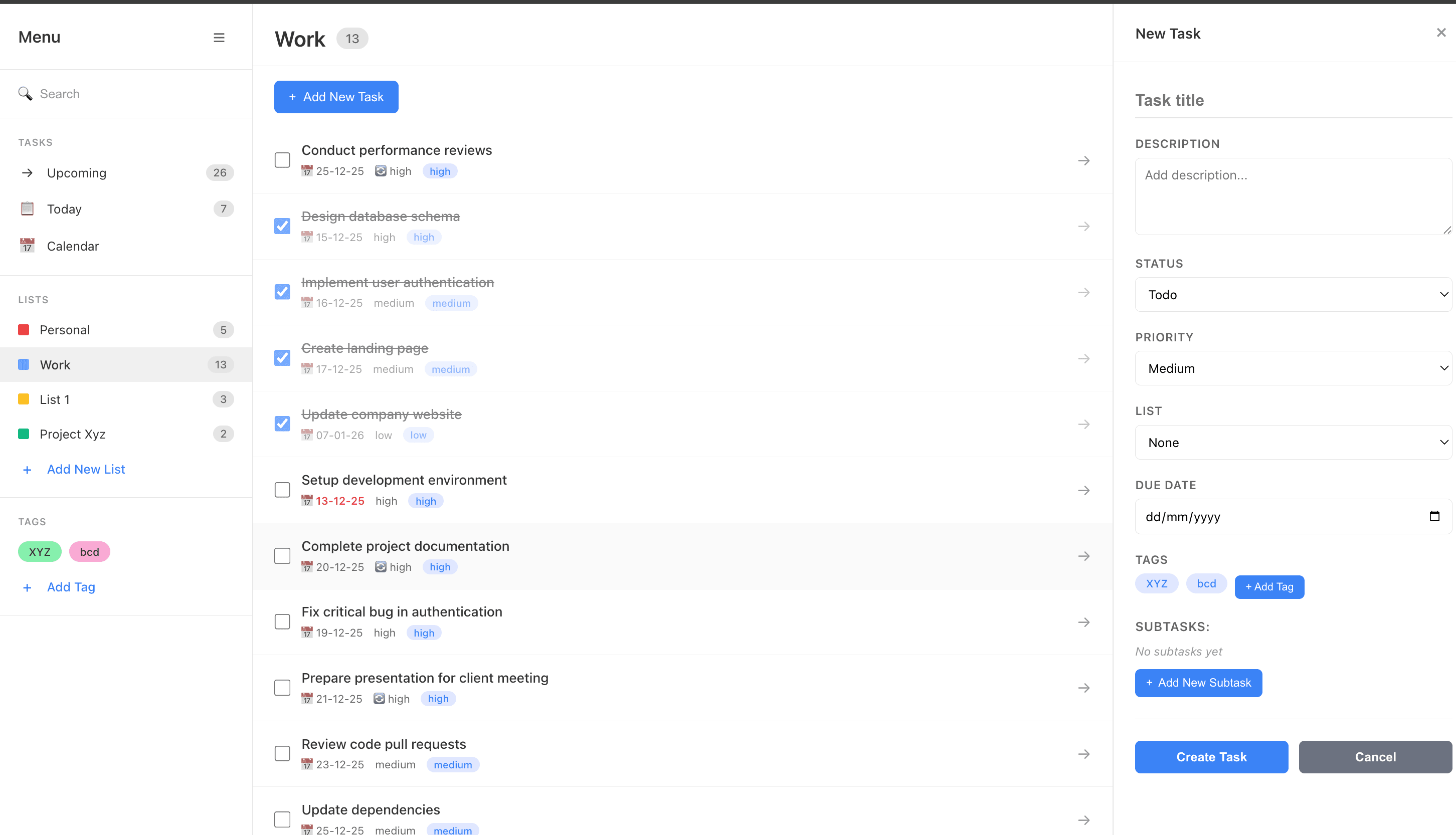This screenshot has width=1456, height=835.
Task: Click the Add New Subtask button
Action: pyautogui.click(x=1198, y=683)
